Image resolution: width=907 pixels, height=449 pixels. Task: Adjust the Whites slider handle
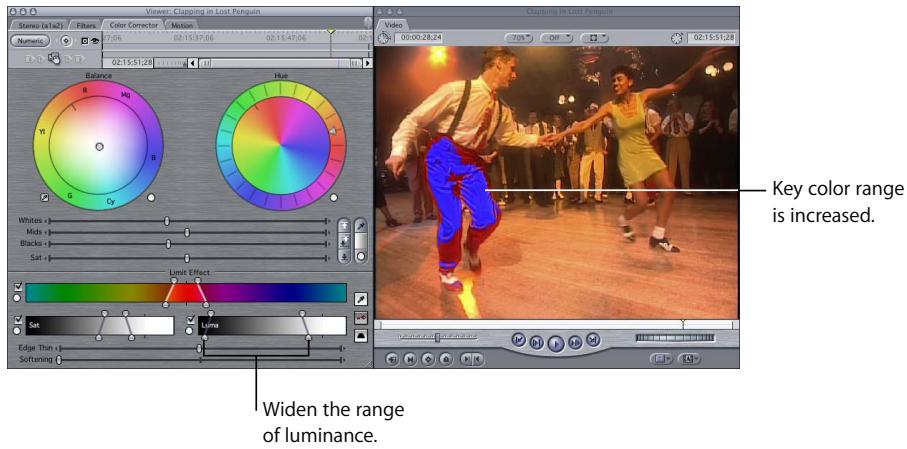click(167, 220)
